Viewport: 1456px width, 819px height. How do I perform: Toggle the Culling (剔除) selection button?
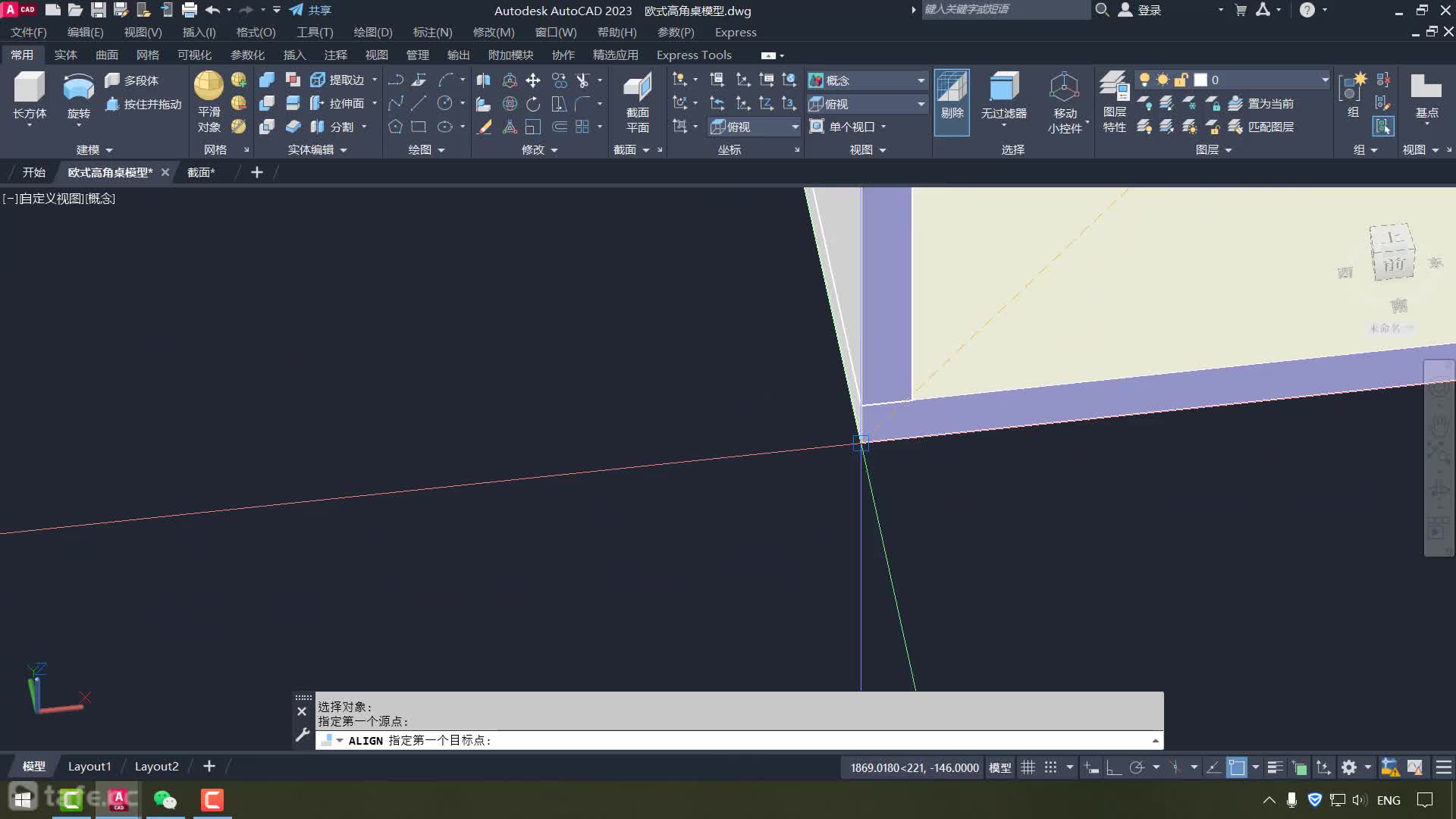(x=952, y=102)
